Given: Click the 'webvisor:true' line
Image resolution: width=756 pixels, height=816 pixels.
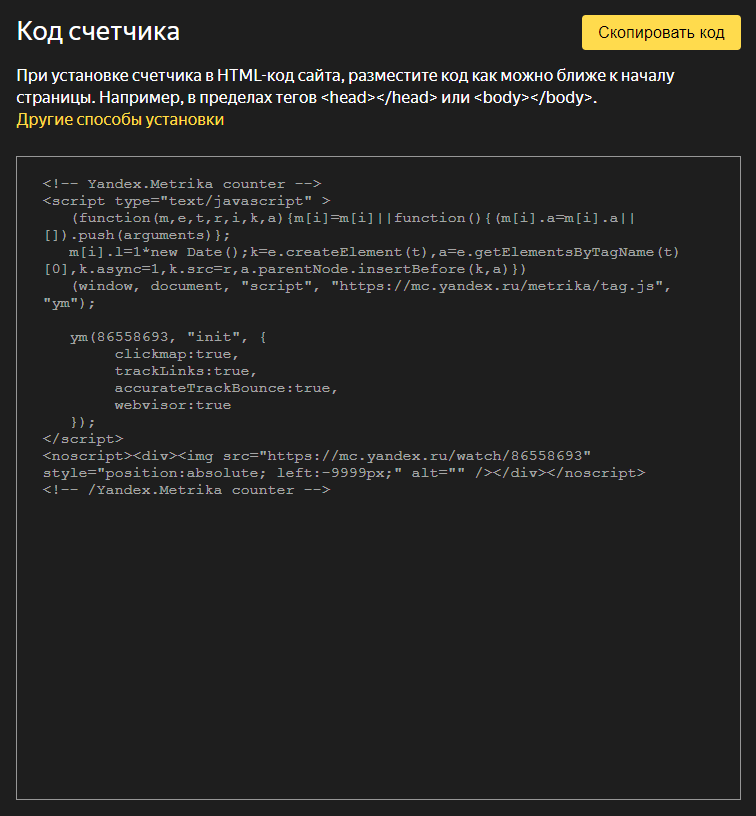Looking at the screenshot, I should [173, 405].
